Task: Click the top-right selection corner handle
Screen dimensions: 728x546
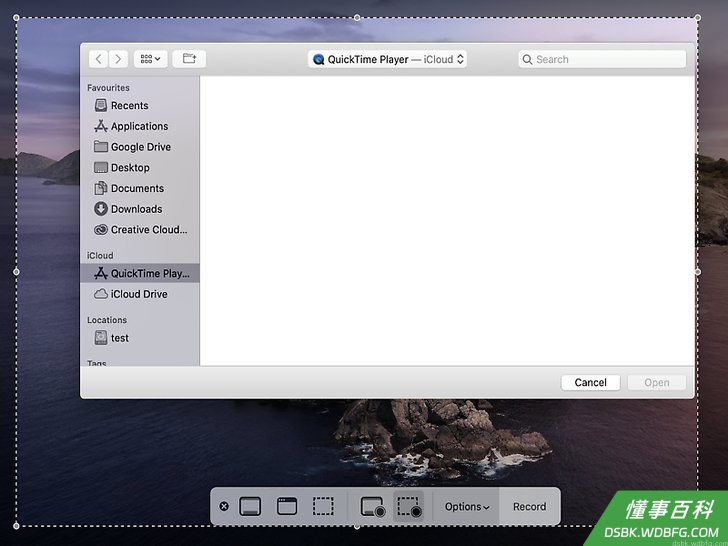Action: coord(698,18)
